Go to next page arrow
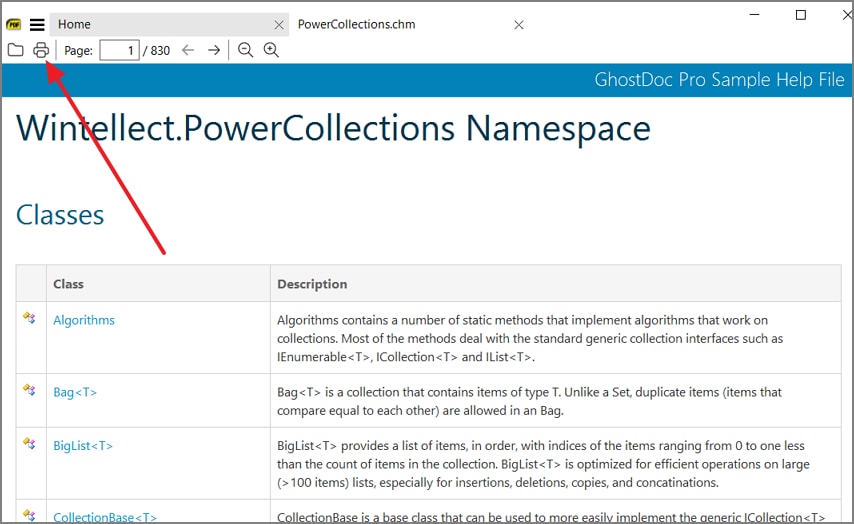The height and width of the screenshot is (524, 854). click(214, 50)
